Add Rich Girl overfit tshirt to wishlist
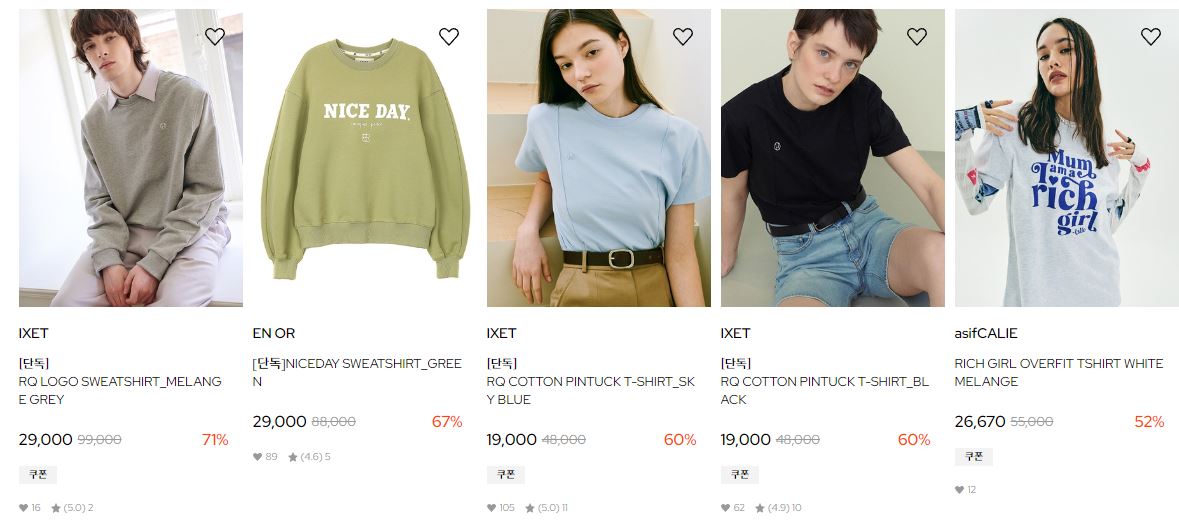 pos(1150,36)
